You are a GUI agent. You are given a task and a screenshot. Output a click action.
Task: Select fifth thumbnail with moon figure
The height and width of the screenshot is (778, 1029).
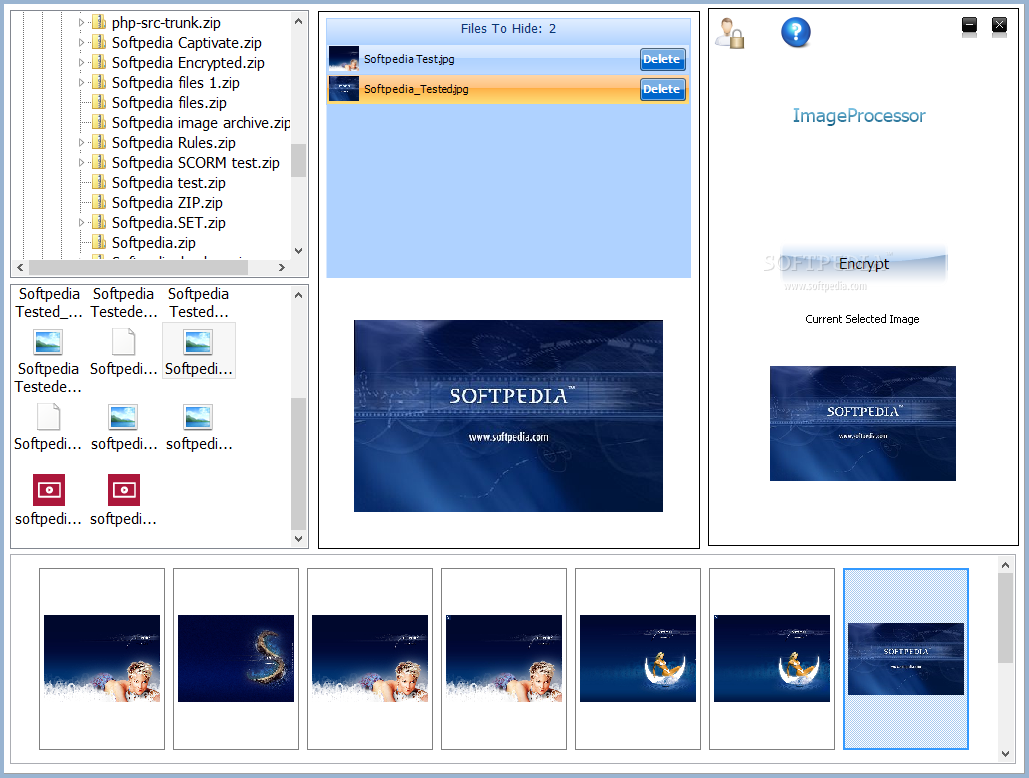click(x=638, y=659)
